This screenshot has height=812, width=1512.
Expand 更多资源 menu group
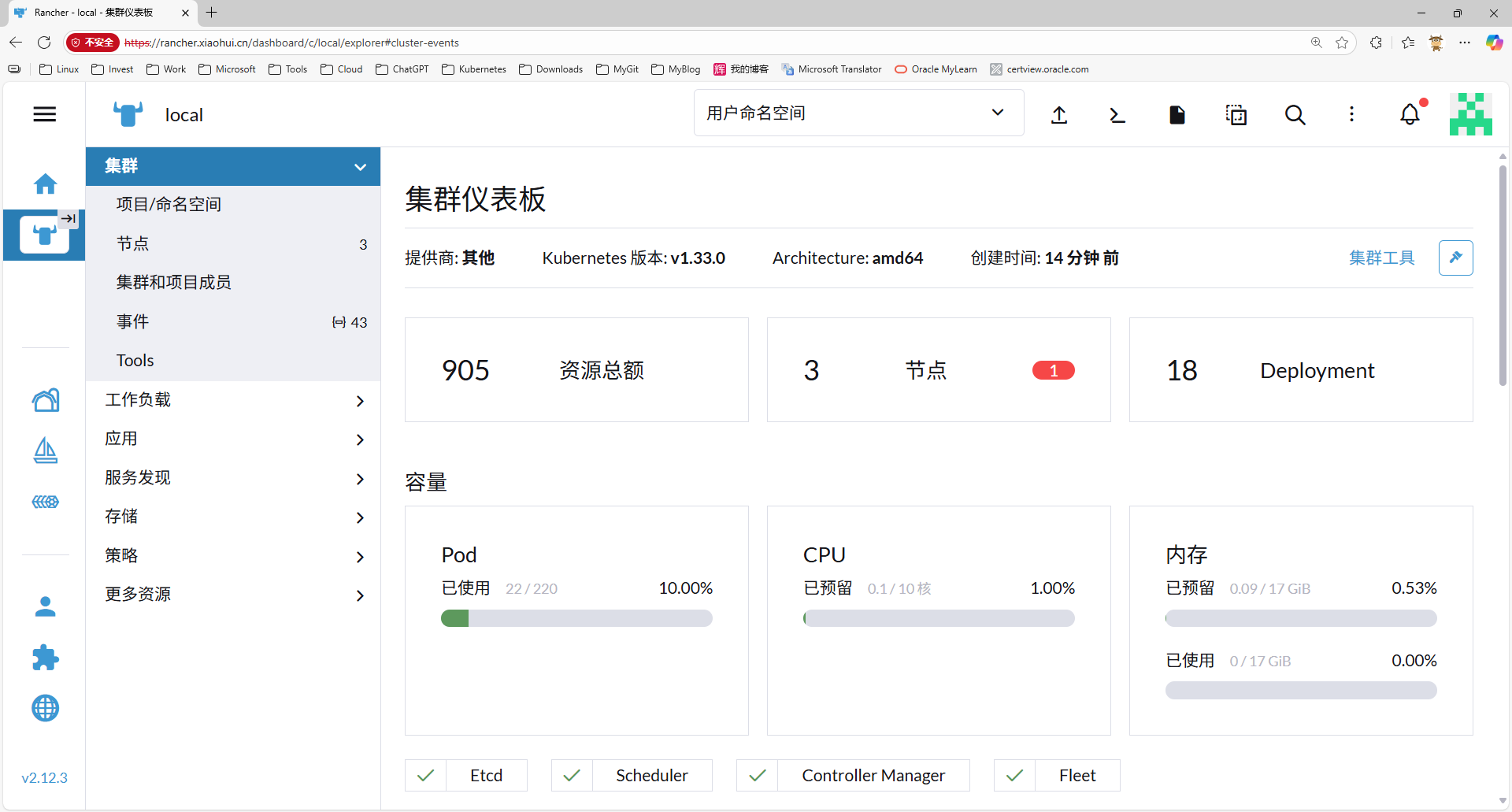[233, 595]
